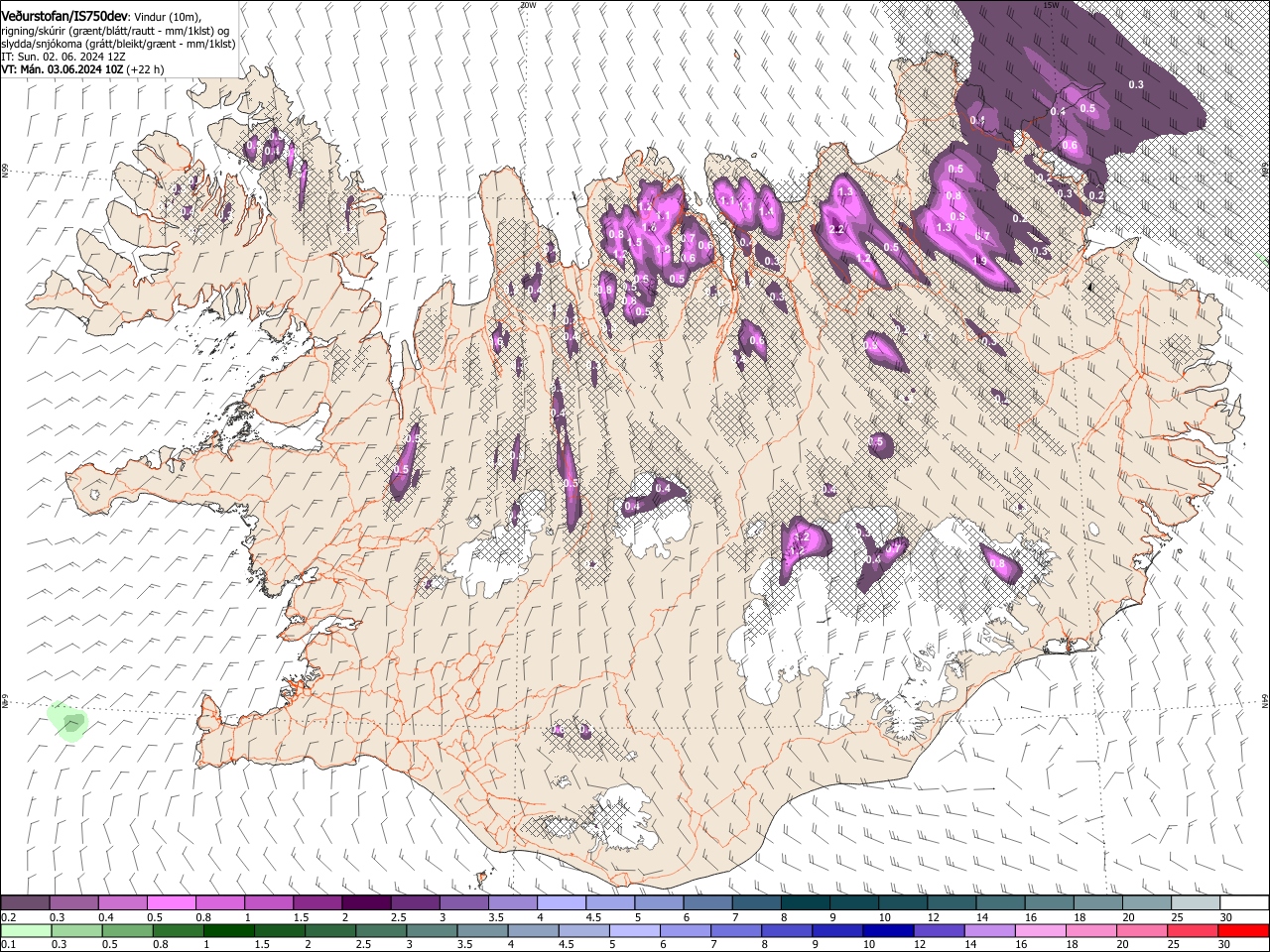1270x952 pixels.
Task: Pick the 0.4 swatch in the top legend row
Action: point(122,903)
